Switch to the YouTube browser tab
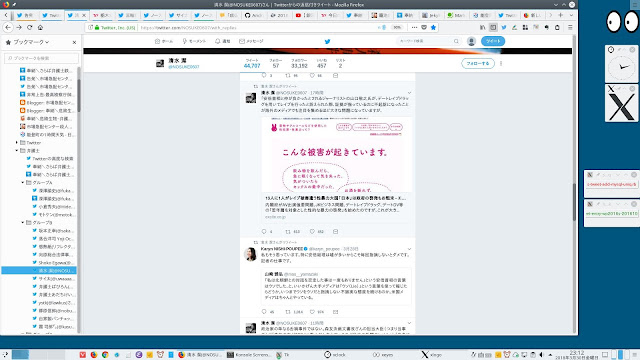Screen dimensions: 640x360 (x=304, y=15)
